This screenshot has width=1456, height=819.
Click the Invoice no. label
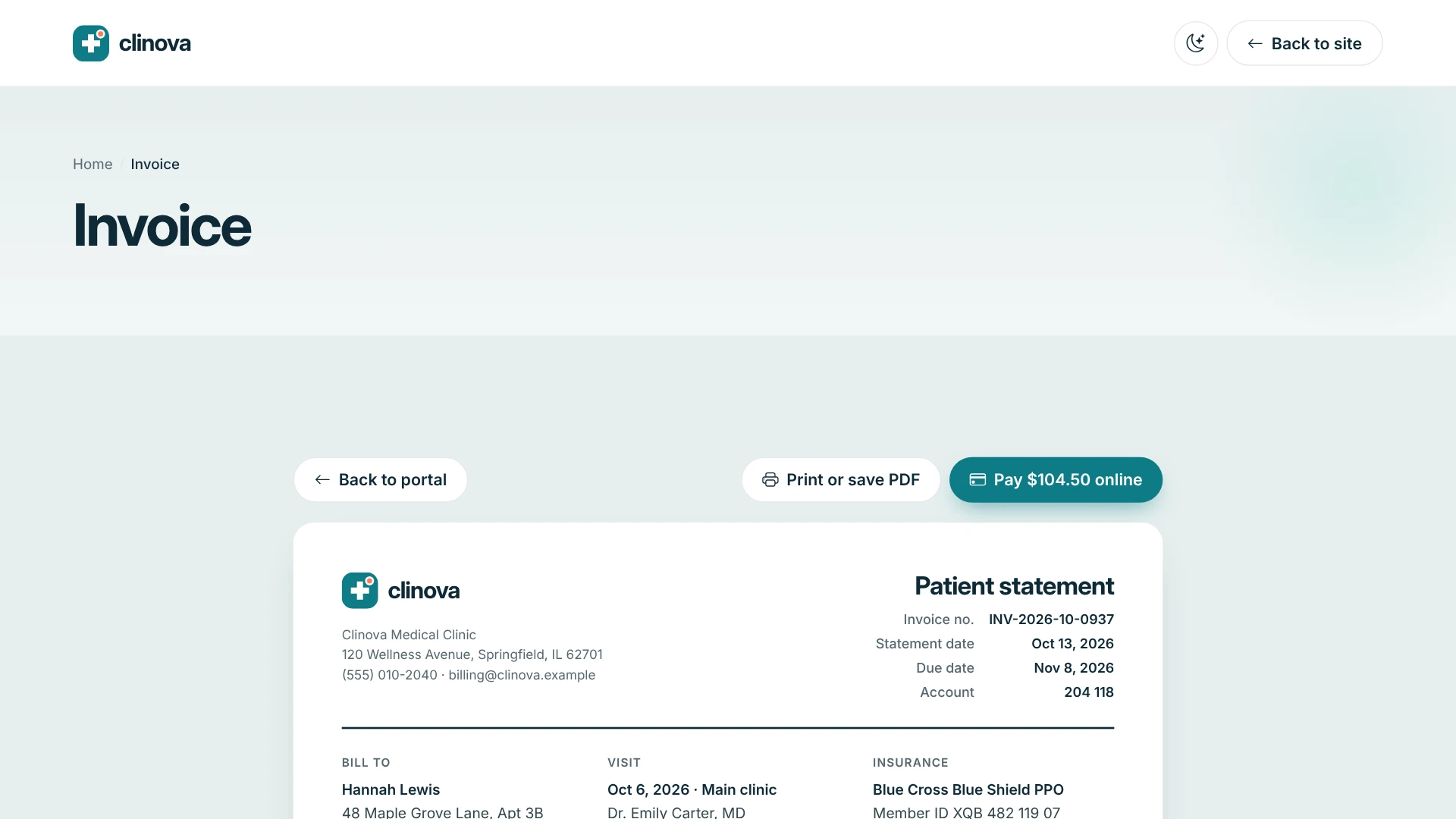click(938, 620)
